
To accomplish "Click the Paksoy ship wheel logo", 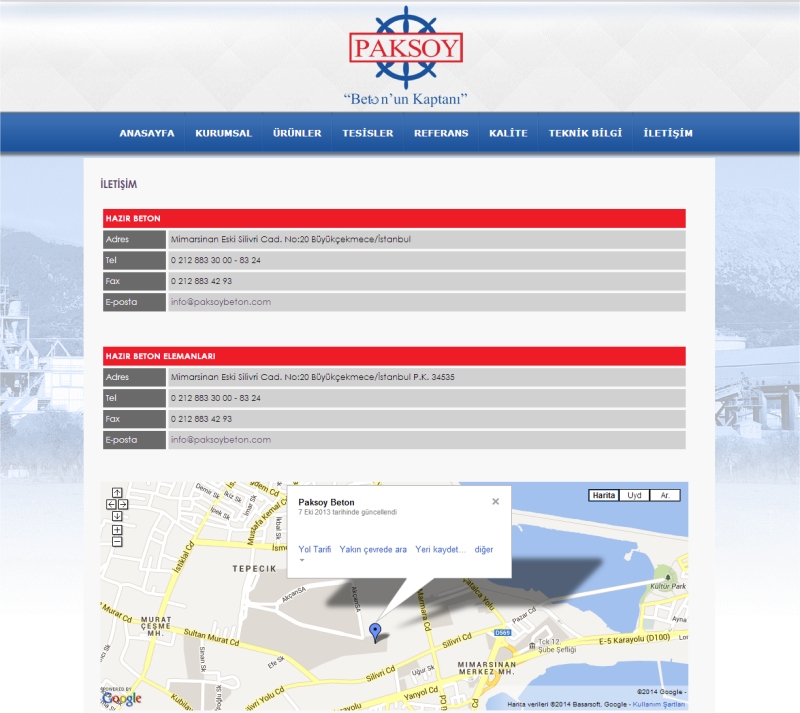I will (406, 47).
